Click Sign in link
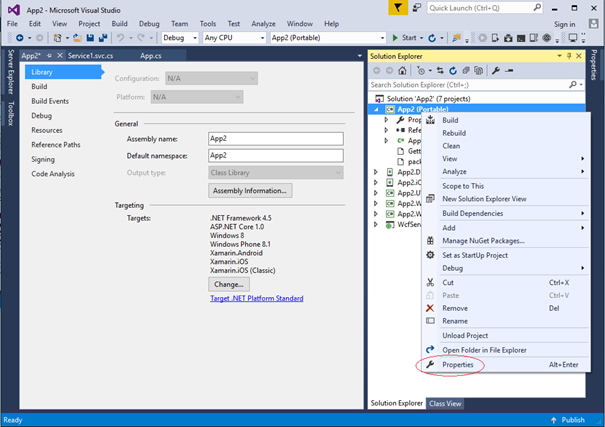The image size is (605, 427). [564, 24]
